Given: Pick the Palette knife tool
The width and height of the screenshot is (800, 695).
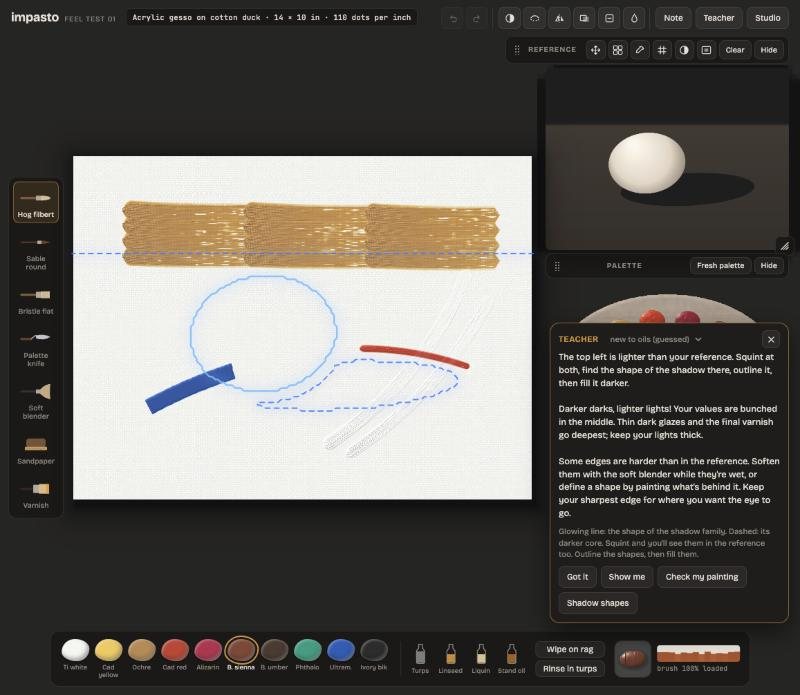Looking at the screenshot, I should pyautogui.click(x=36, y=350).
